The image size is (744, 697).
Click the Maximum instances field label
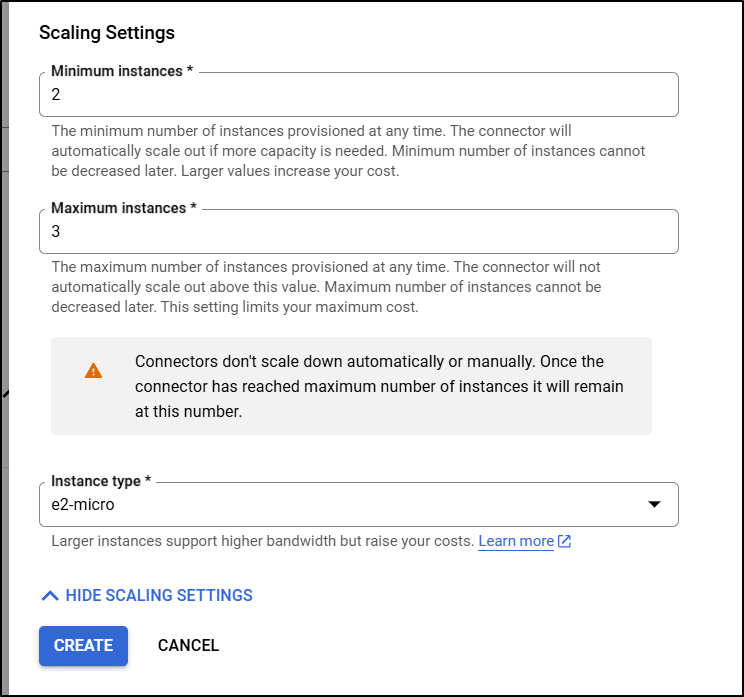pyautogui.click(x=124, y=208)
